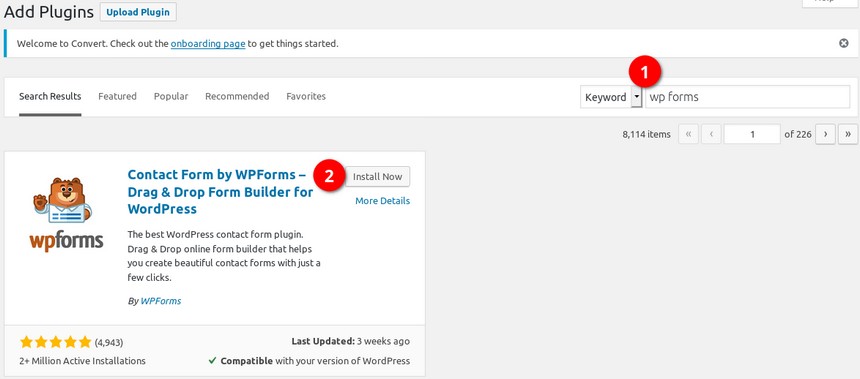Open More Details for WPForms
The width and height of the screenshot is (860, 379).
click(382, 201)
